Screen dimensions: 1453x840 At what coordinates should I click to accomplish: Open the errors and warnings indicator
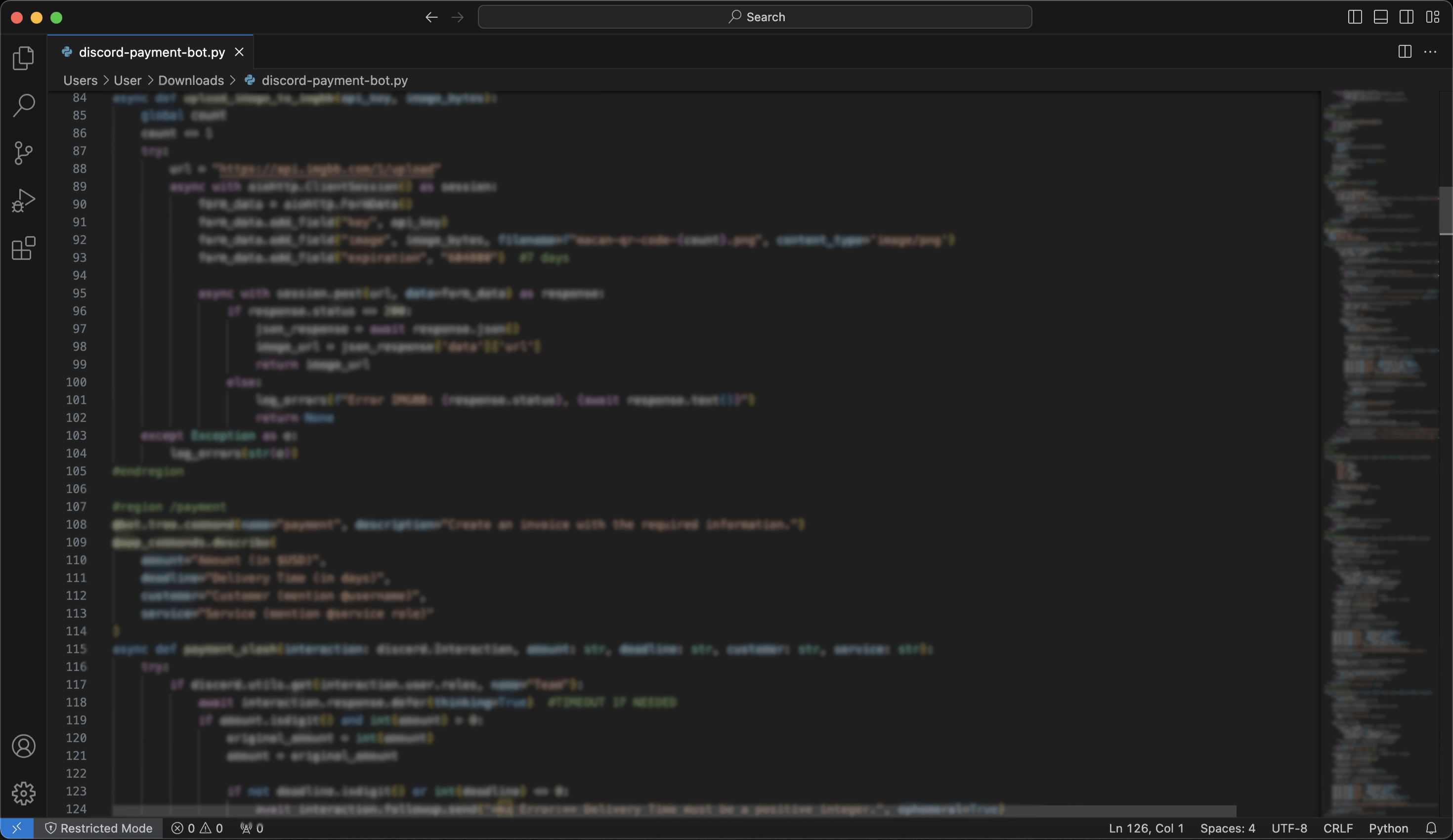(197, 828)
